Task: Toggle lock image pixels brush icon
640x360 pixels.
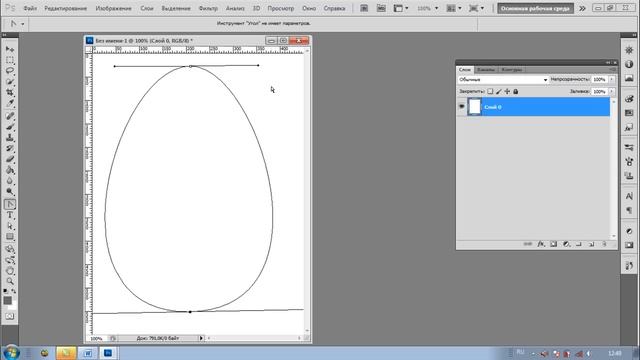Action: coord(499,91)
